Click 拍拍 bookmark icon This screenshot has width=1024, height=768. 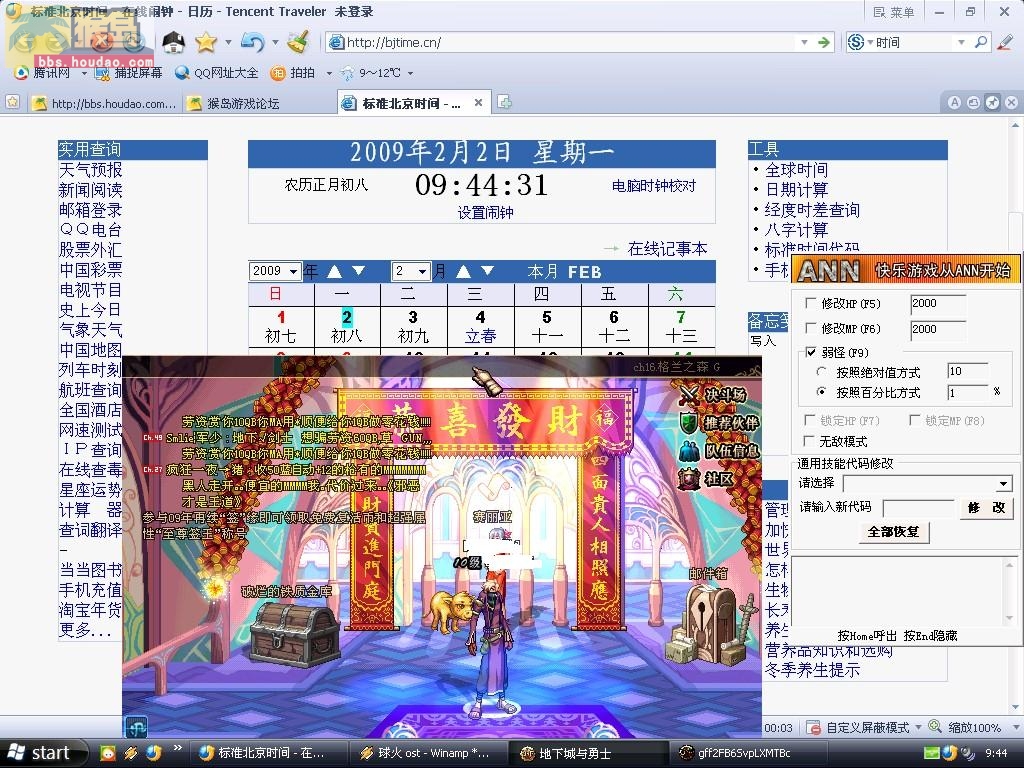coord(278,72)
